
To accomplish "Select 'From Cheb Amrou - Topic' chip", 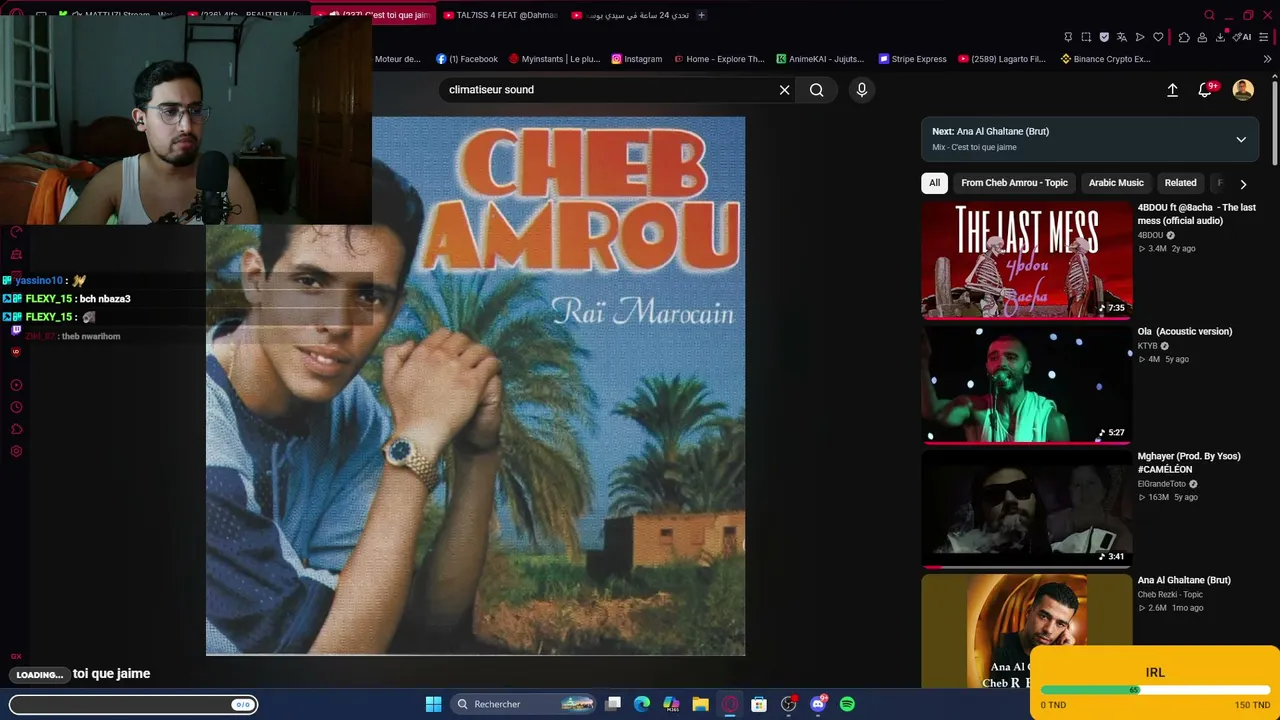I will pos(1014,183).
